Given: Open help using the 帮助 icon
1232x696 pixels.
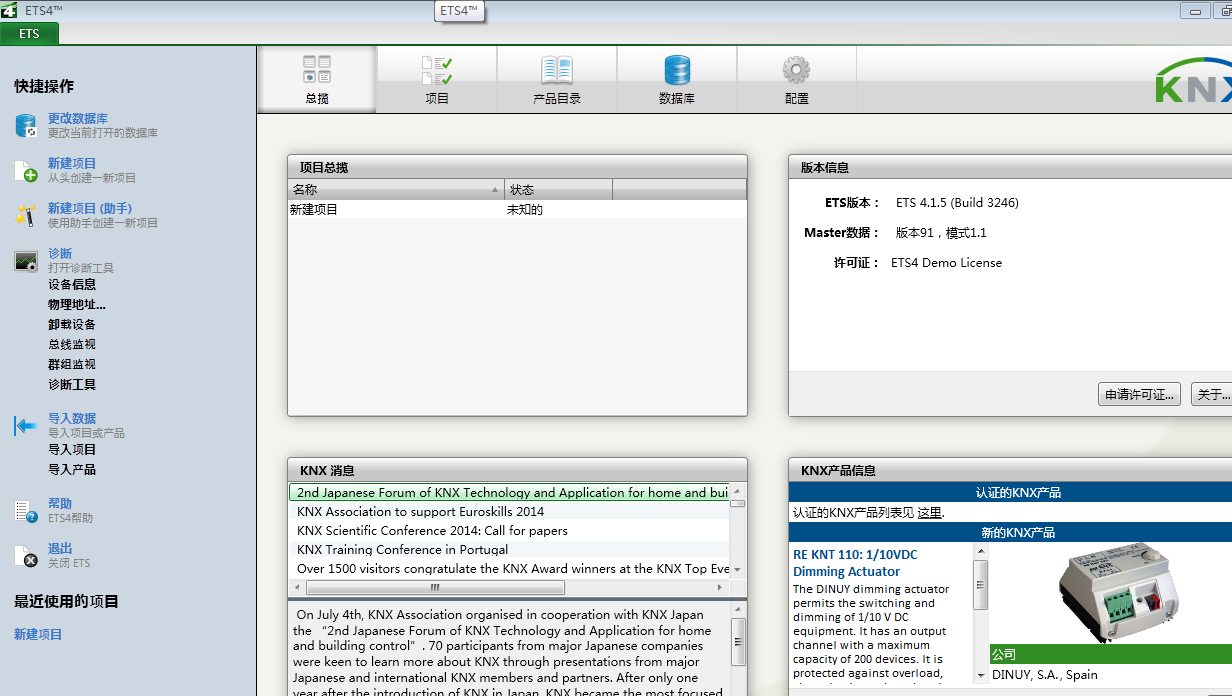Looking at the screenshot, I should pos(26,511).
